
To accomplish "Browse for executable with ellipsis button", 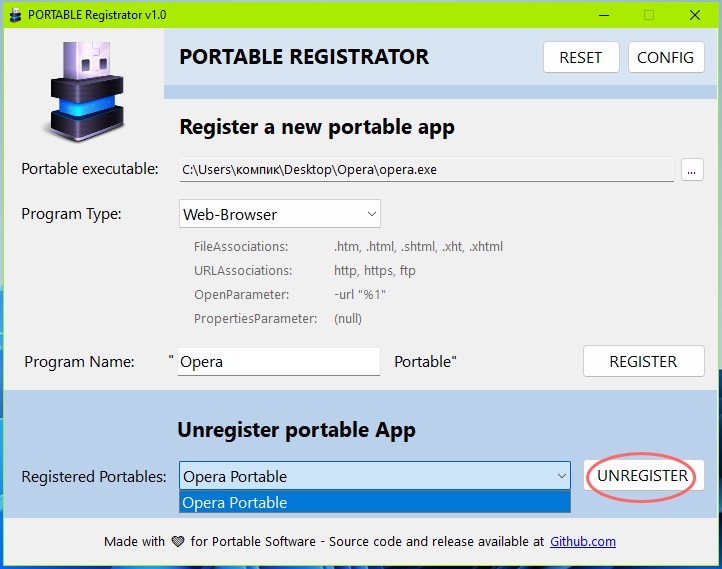I will [692, 170].
